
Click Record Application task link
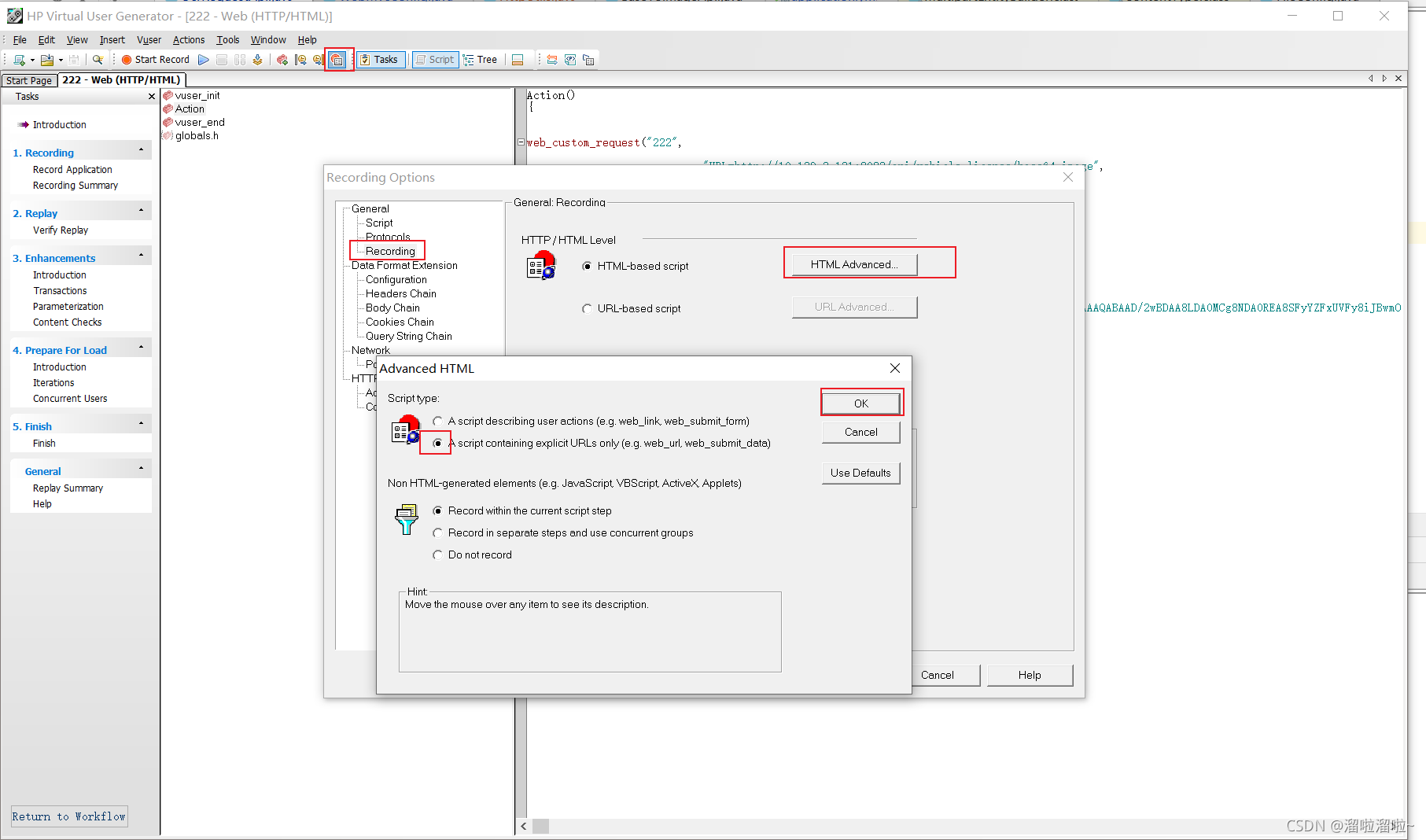[72, 170]
